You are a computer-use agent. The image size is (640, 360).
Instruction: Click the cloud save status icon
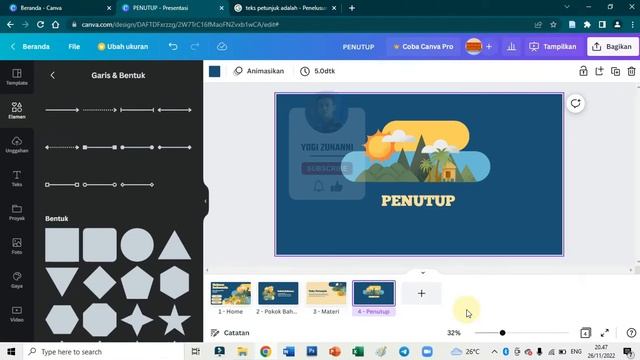pyautogui.click(x=222, y=47)
